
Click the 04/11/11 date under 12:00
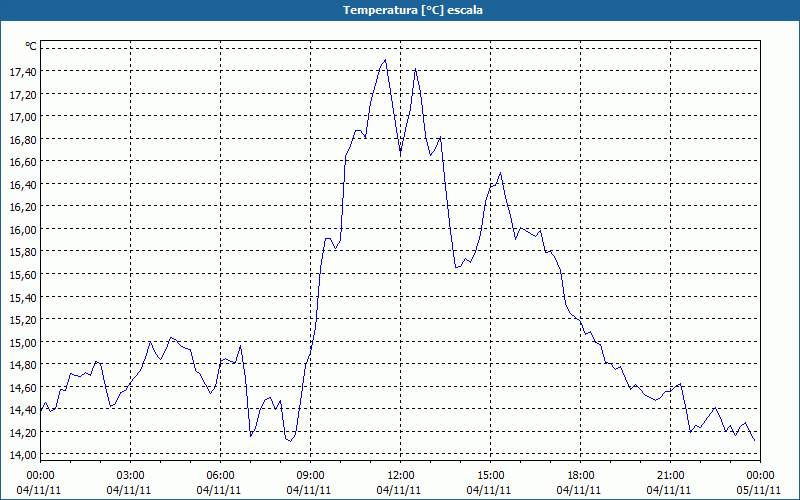pyautogui.click(x=399, y=490)
